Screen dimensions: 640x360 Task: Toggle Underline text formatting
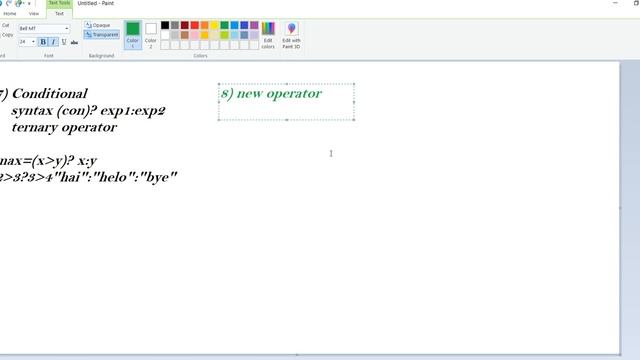pyautogui.click(x=64, y=42)
